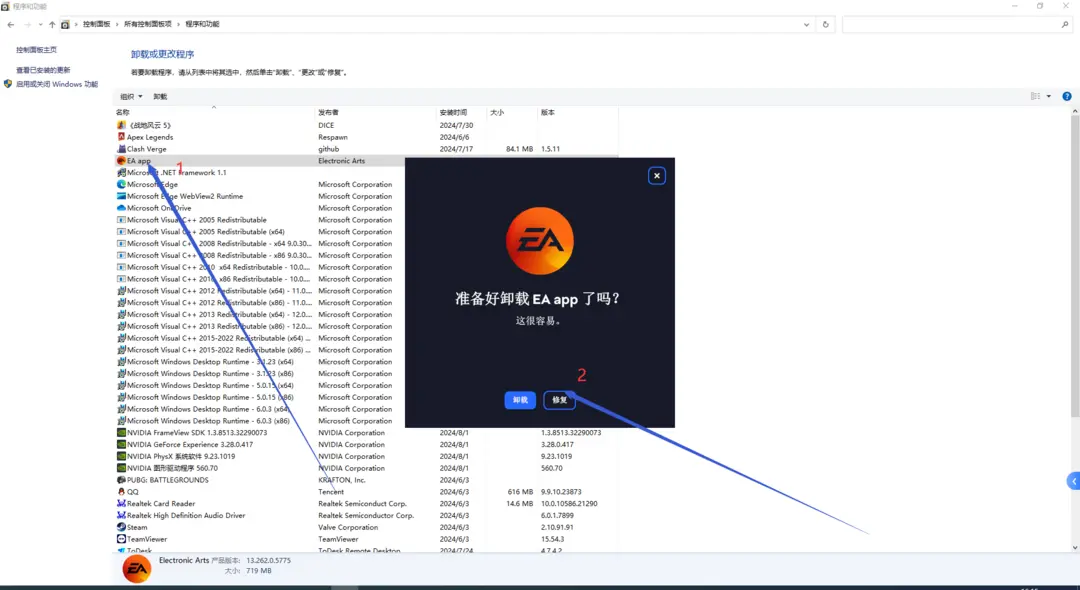Viewport: 1080px width, 590px height.
Task: Select the NVIDIA PhysX 系统软件 icon
Action: (x=121, y=456)
